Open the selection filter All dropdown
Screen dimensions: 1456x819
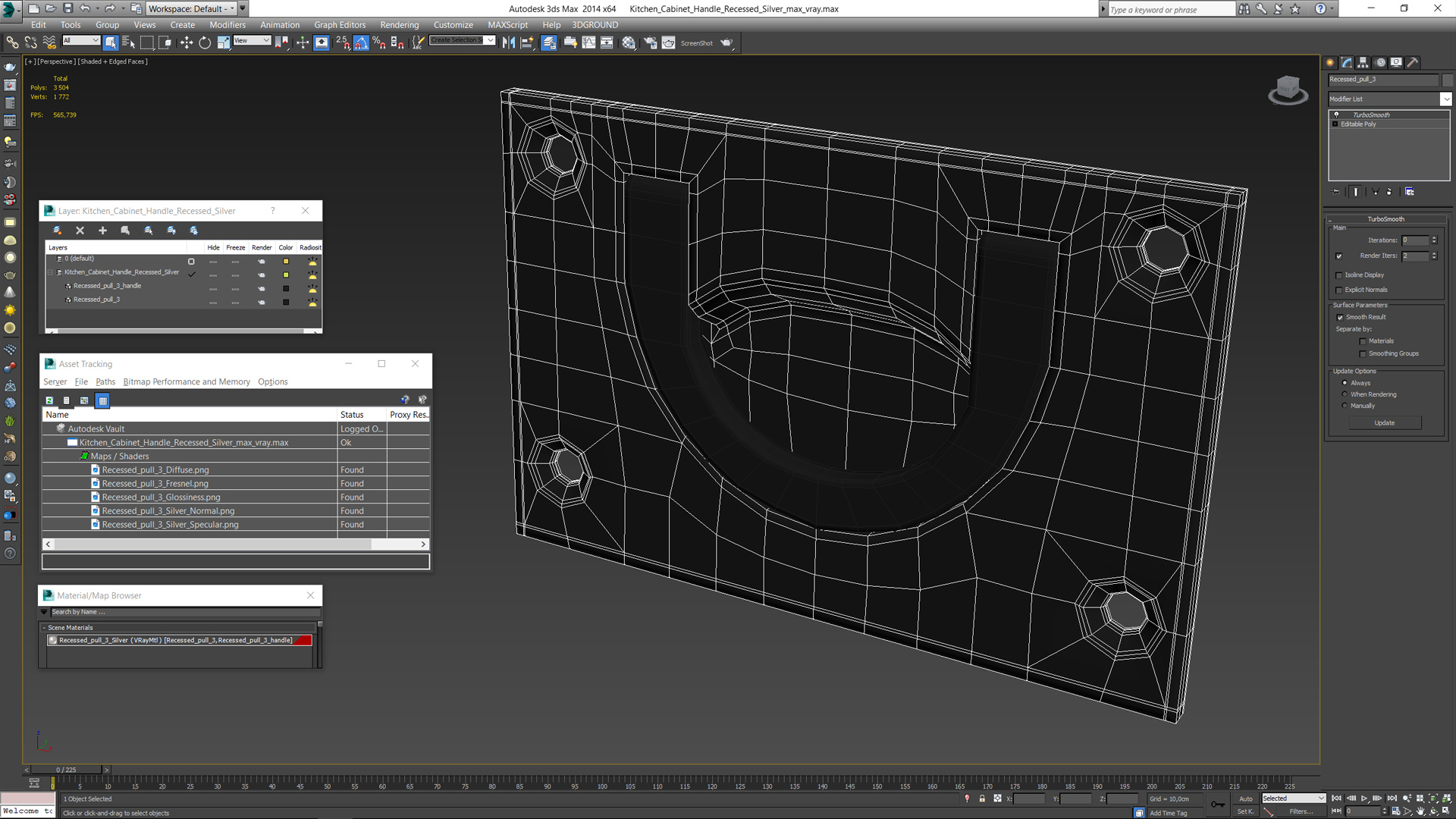click(x=81, y=41)
